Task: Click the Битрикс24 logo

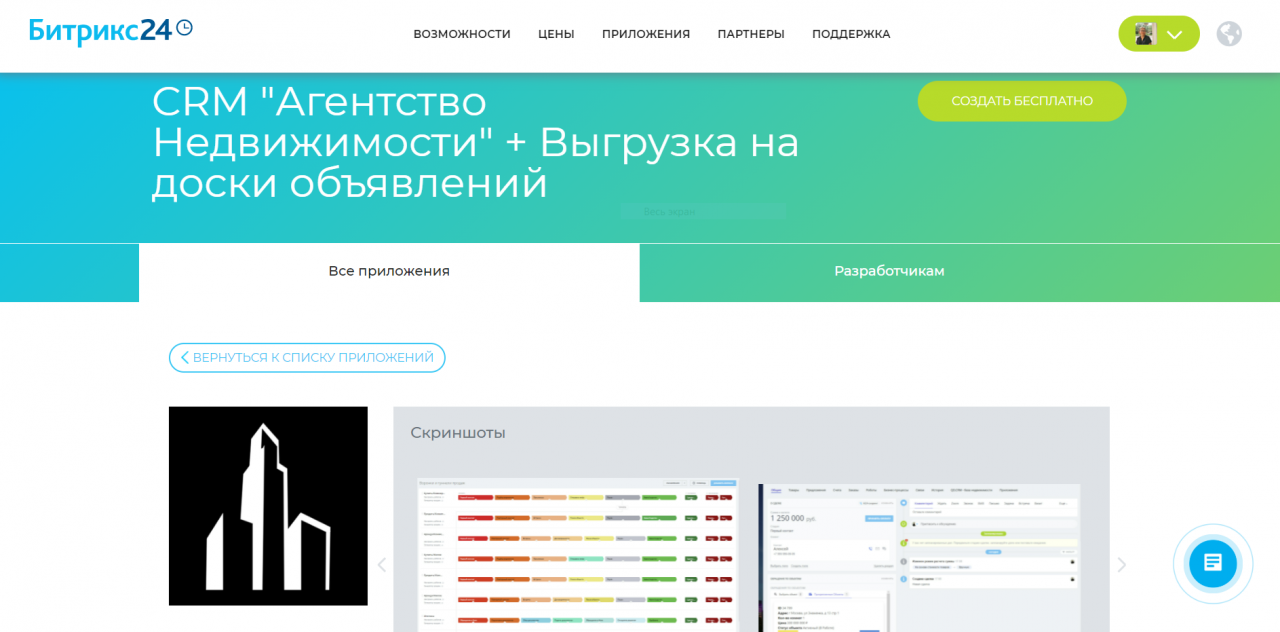Action: coord(110,31)
